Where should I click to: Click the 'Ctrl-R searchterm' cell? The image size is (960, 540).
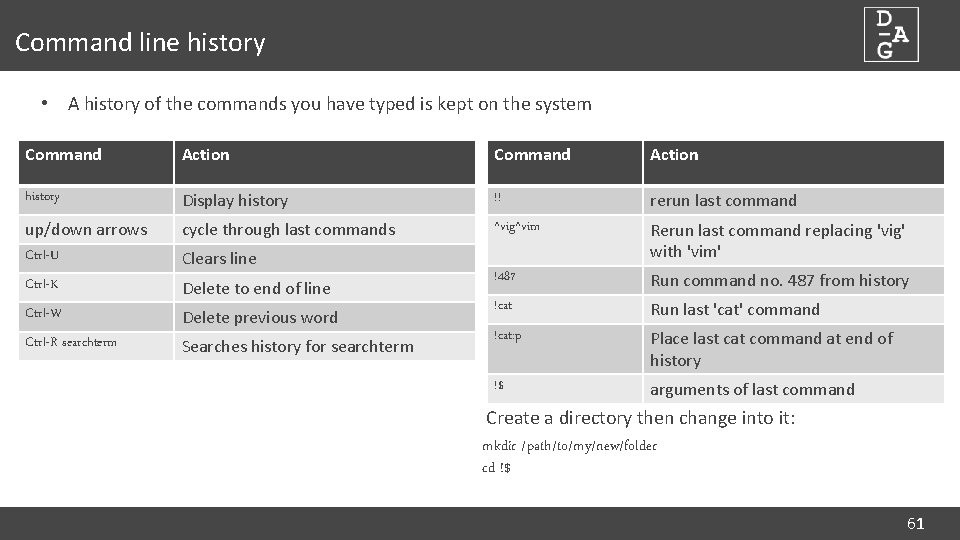pos(71,342)
